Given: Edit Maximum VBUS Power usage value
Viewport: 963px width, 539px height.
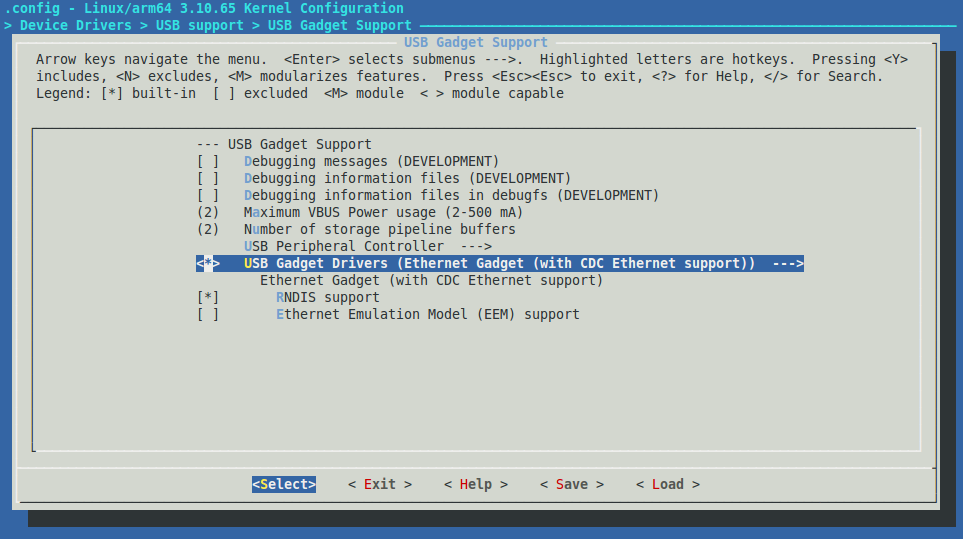Looking at the screenshot, I should coord(208,212).
